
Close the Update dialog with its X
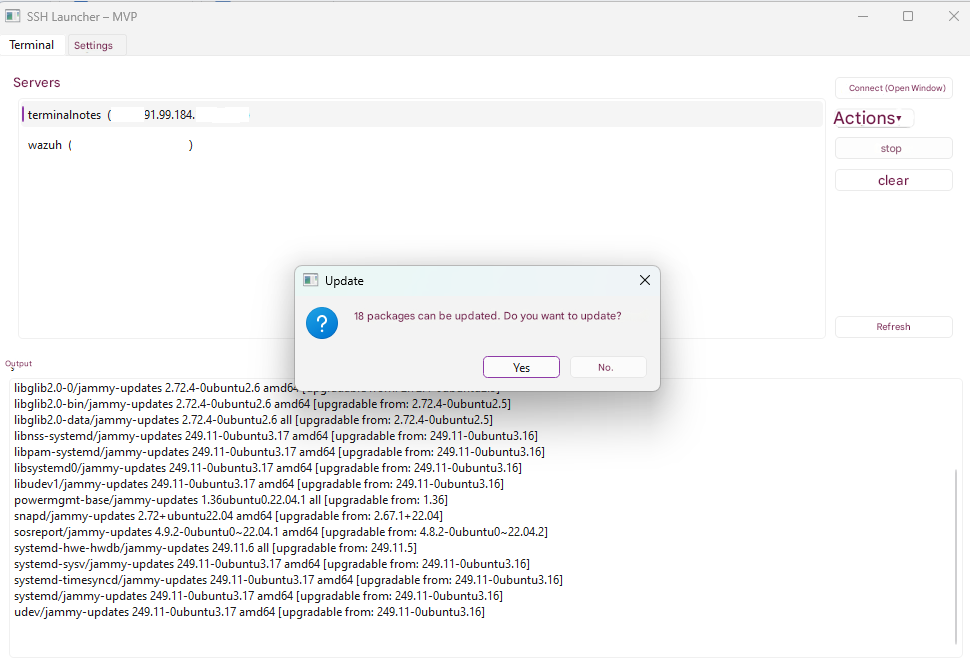click(644, 280)
